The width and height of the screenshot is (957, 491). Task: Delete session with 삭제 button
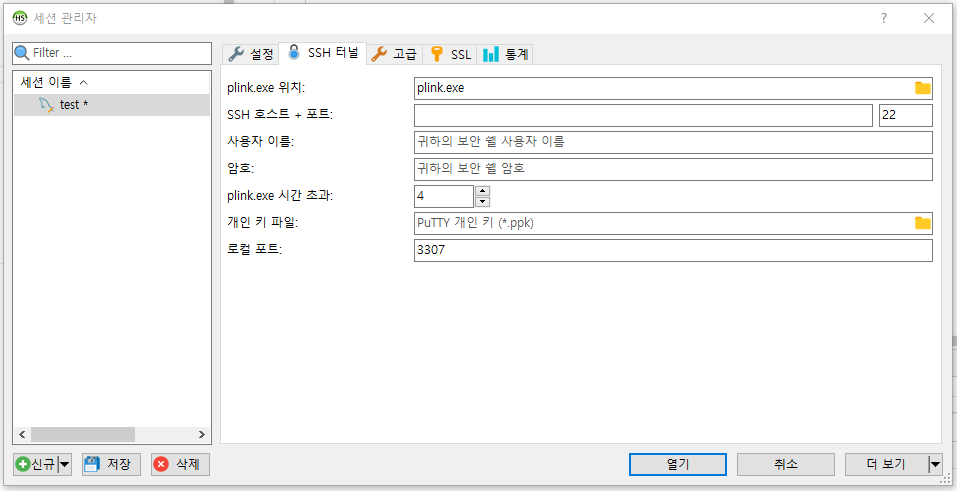coord(179,464)
